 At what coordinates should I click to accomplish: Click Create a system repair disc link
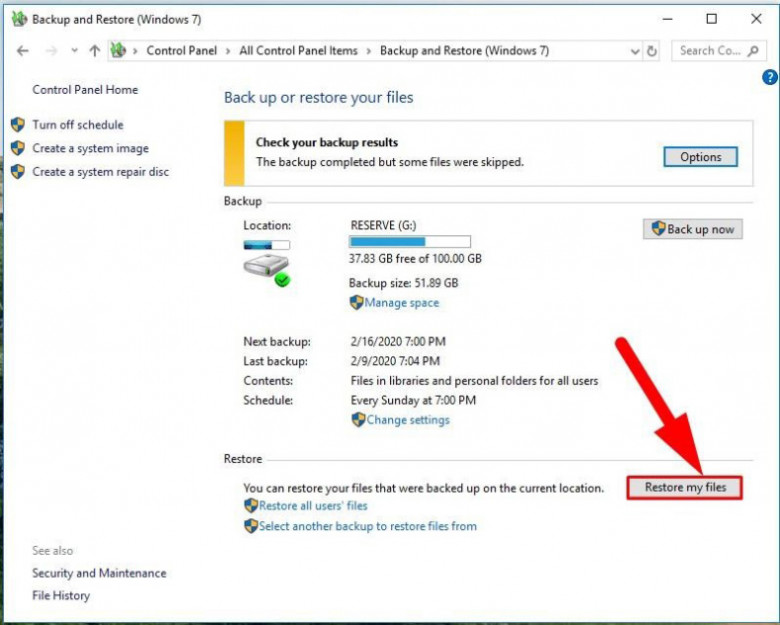click(100, 172)
